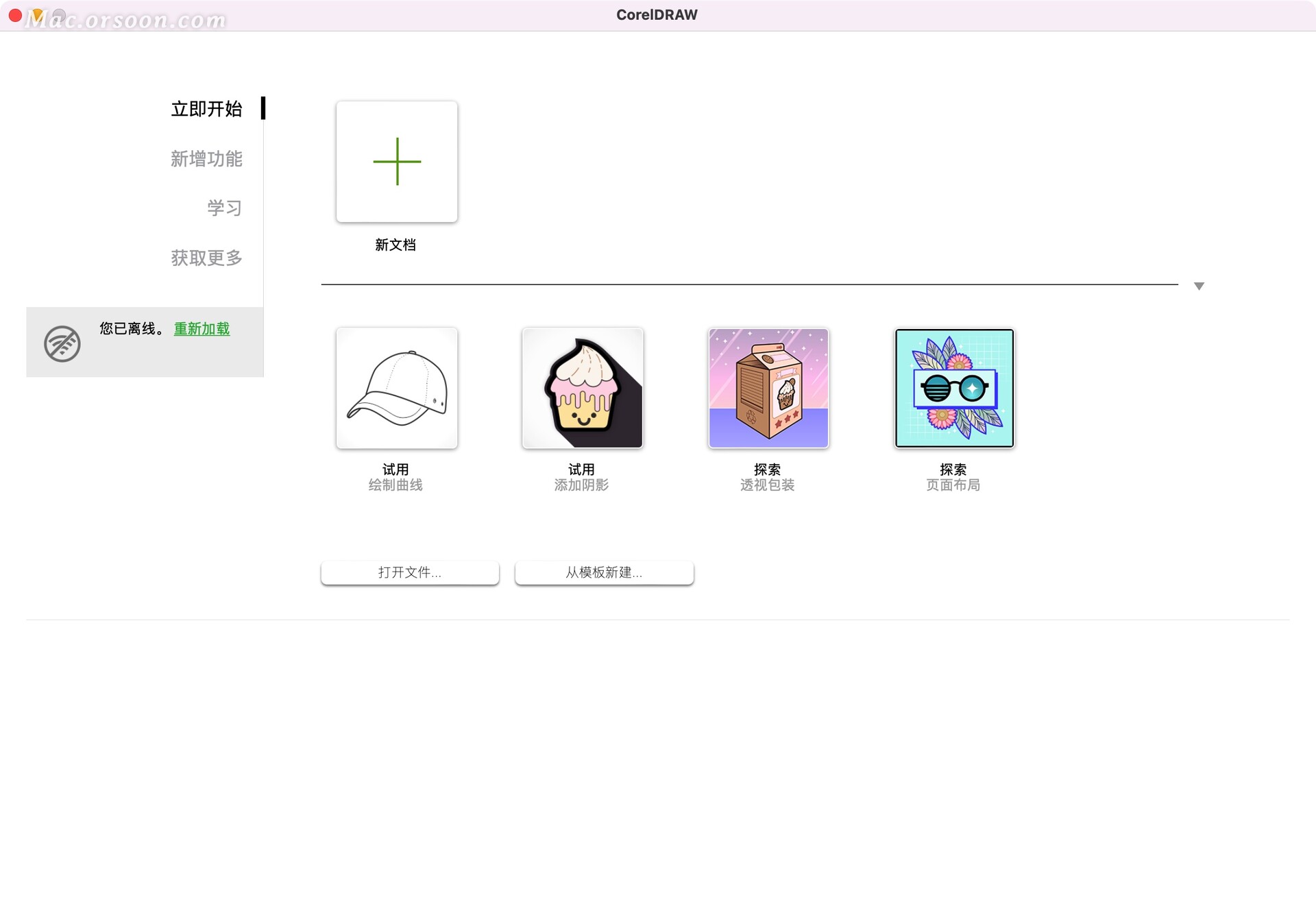Click the 探索 页面布局 caption text
1316x908 pixels.
tap(953, 478)
